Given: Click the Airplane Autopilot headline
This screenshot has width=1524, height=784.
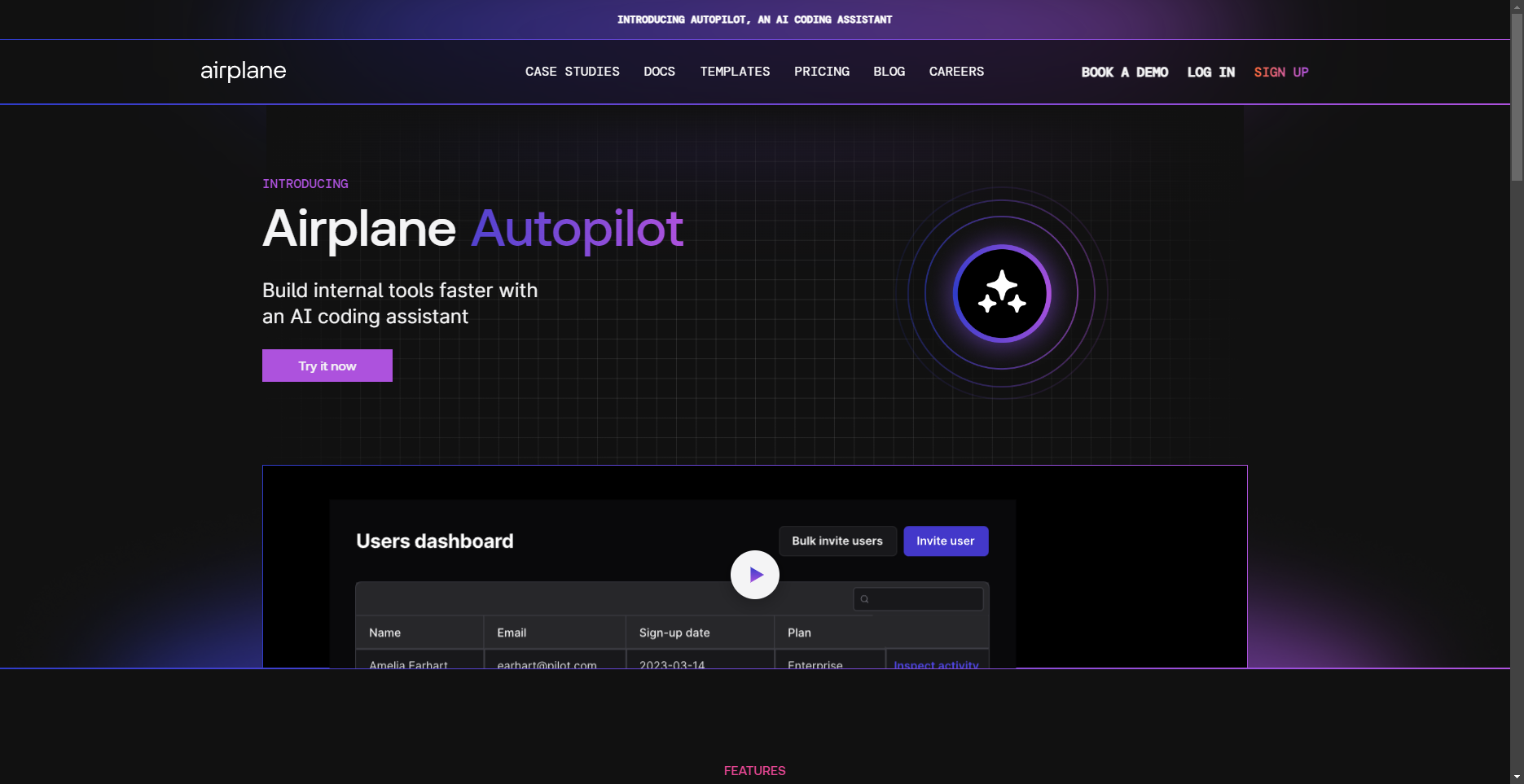Looking at the screenshot, I should coord(473,229).
